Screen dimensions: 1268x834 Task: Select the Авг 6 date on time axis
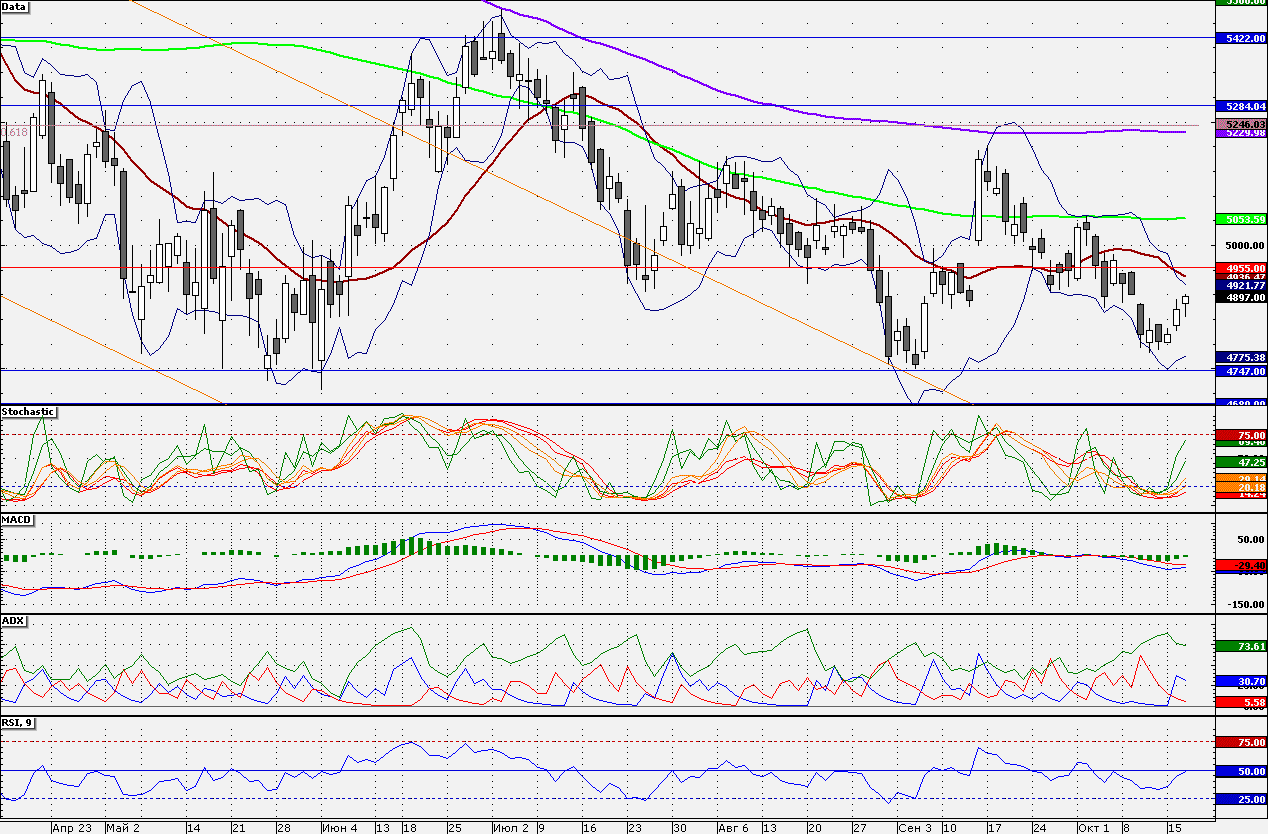coord(733,828)
